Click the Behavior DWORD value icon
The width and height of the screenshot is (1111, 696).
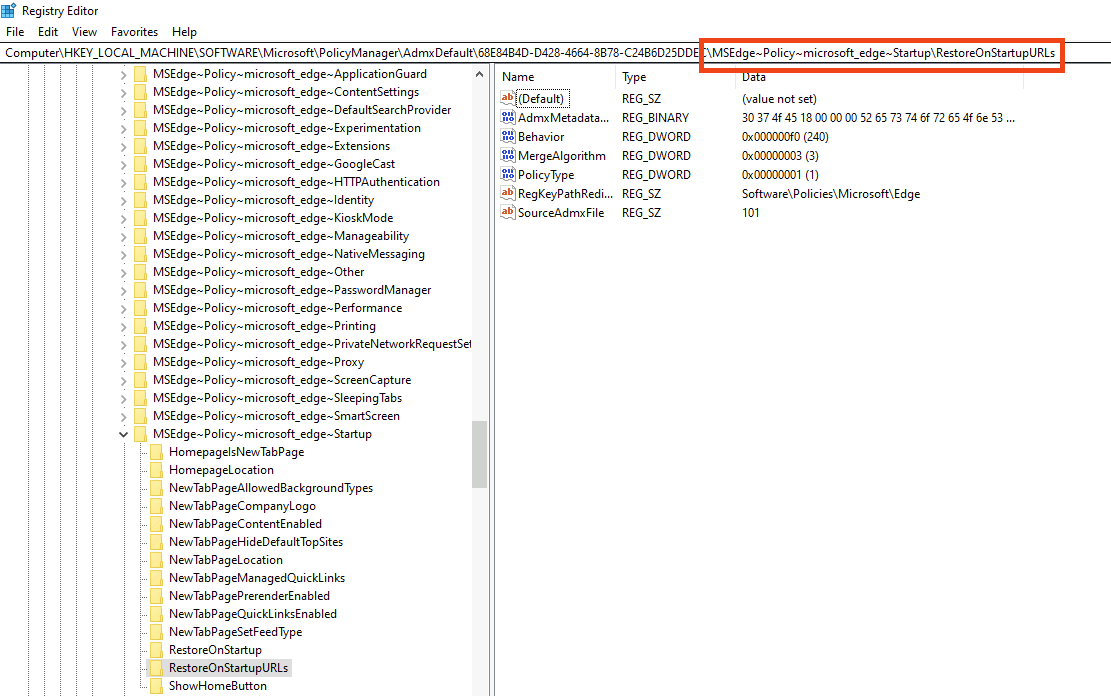pyautogui.click(x=507, y=136)
